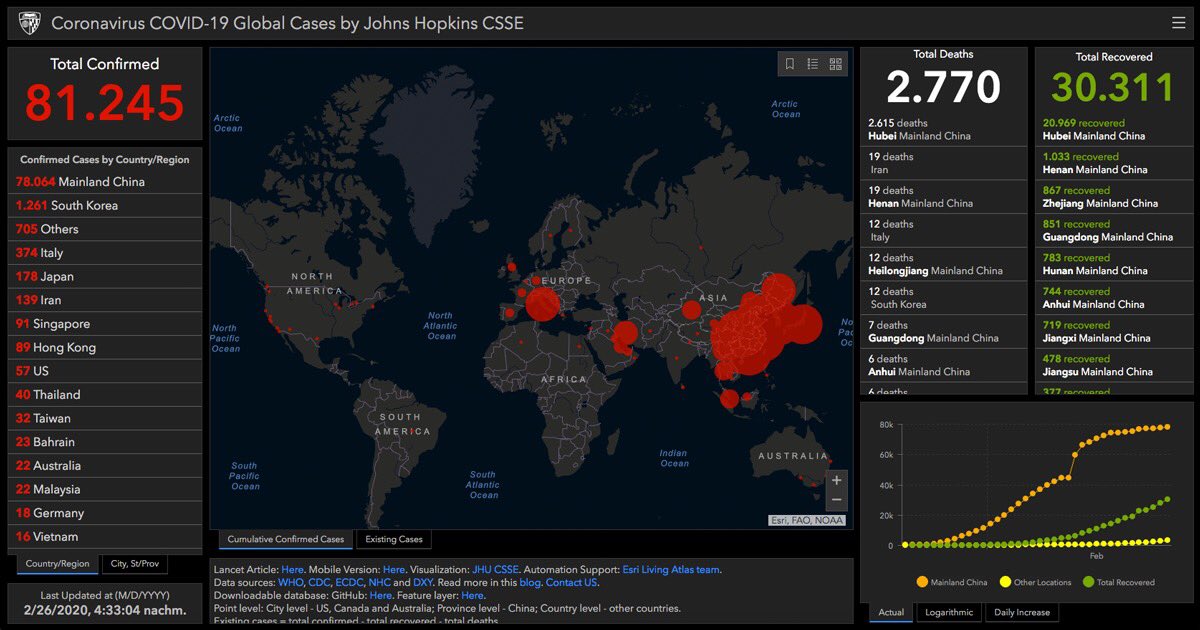Click 719 recovered Jiangxi entry

[x=1113, y=332]
